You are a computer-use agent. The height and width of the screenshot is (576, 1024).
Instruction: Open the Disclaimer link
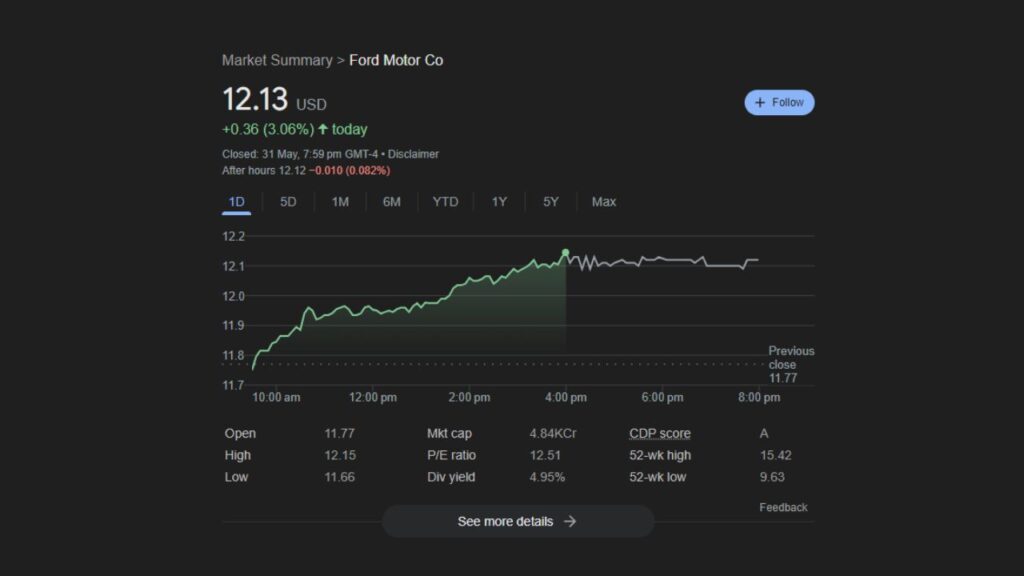(x=413, y=154)
